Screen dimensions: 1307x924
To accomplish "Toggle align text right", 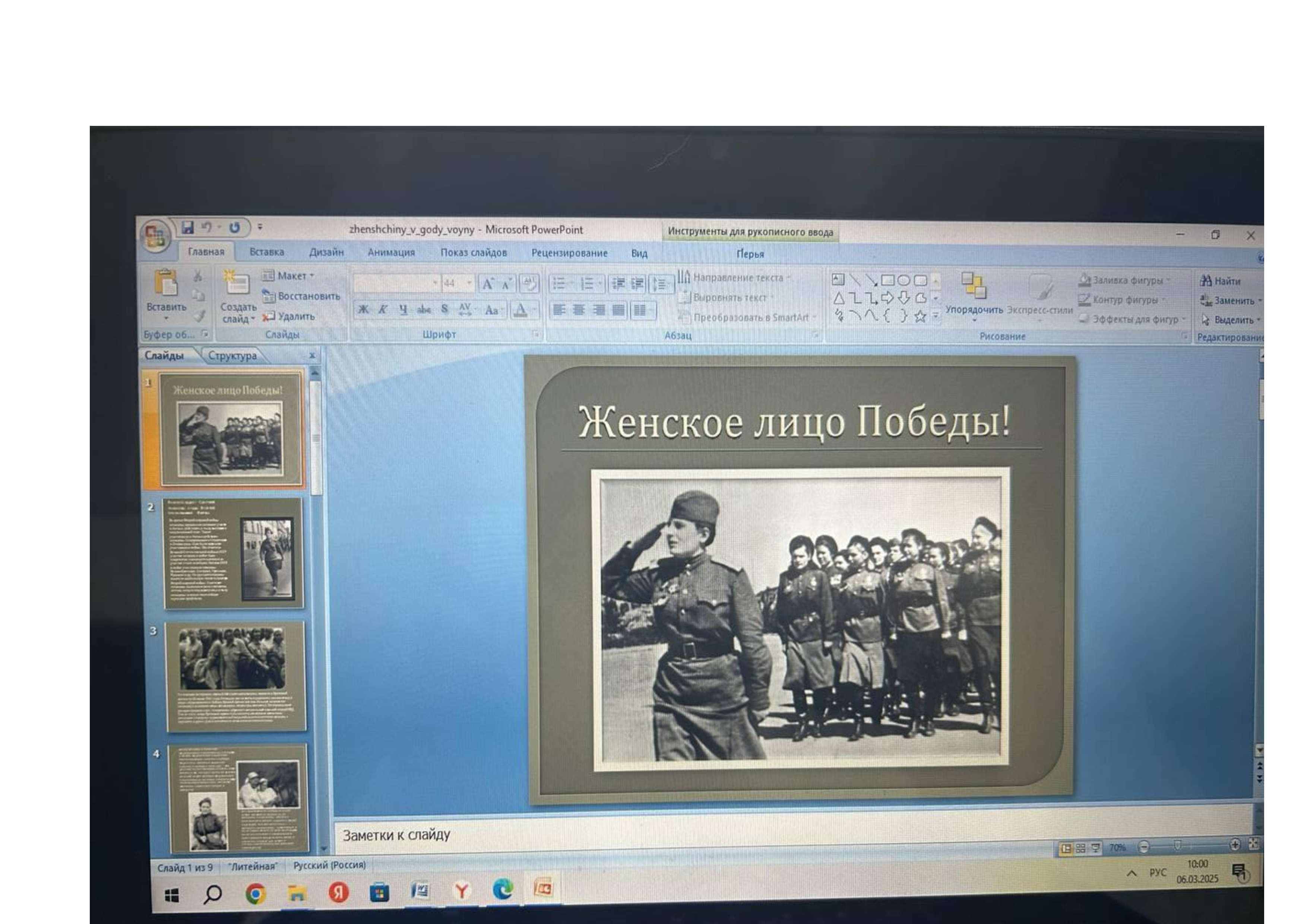I will (x=598, y=310).
